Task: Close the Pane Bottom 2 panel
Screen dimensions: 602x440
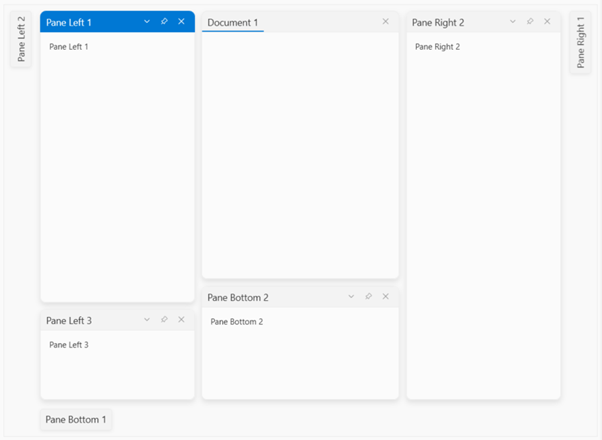Action: click(386, 296)
